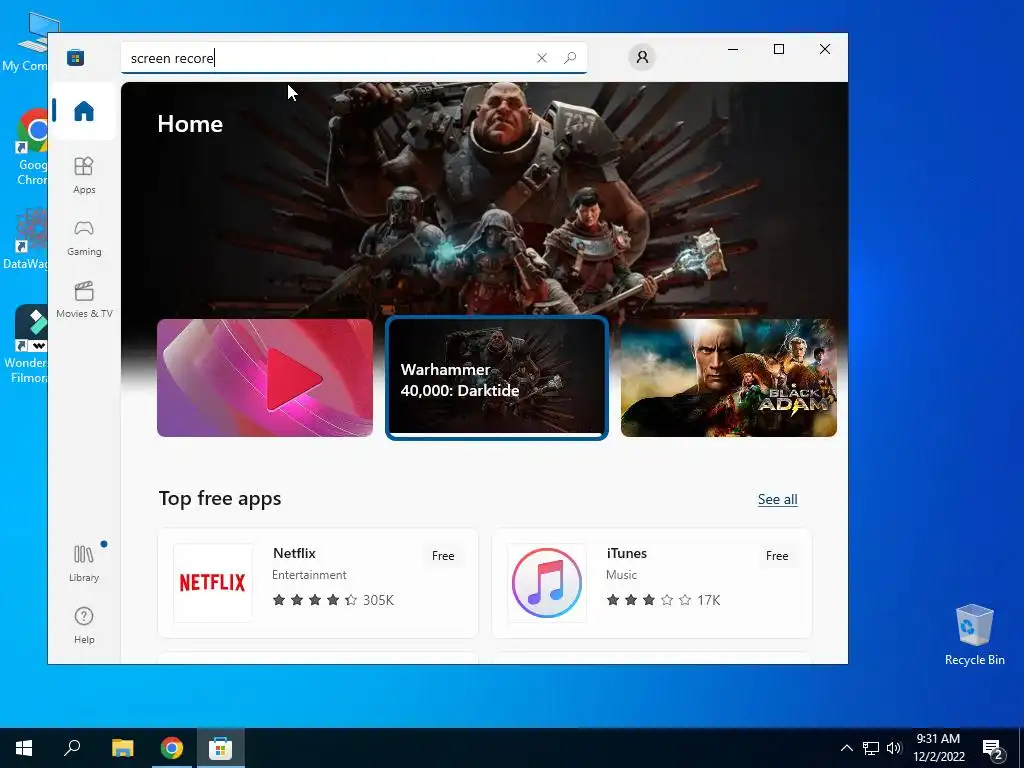Click iTunes' 17K star rating
The height and width of the screenshot is (768, 1024).
(x=664, y=600)
